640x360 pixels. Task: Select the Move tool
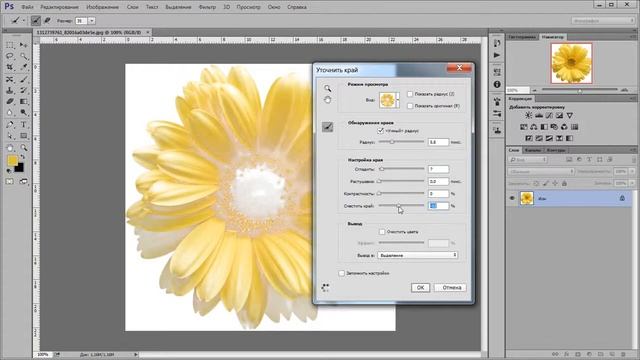pyautogui.click(x=24, y=45)
